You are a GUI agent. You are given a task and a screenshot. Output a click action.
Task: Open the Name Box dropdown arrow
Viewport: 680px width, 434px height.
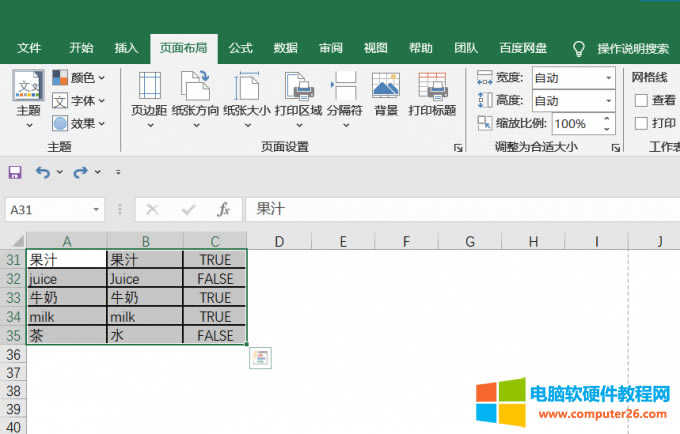96,210
